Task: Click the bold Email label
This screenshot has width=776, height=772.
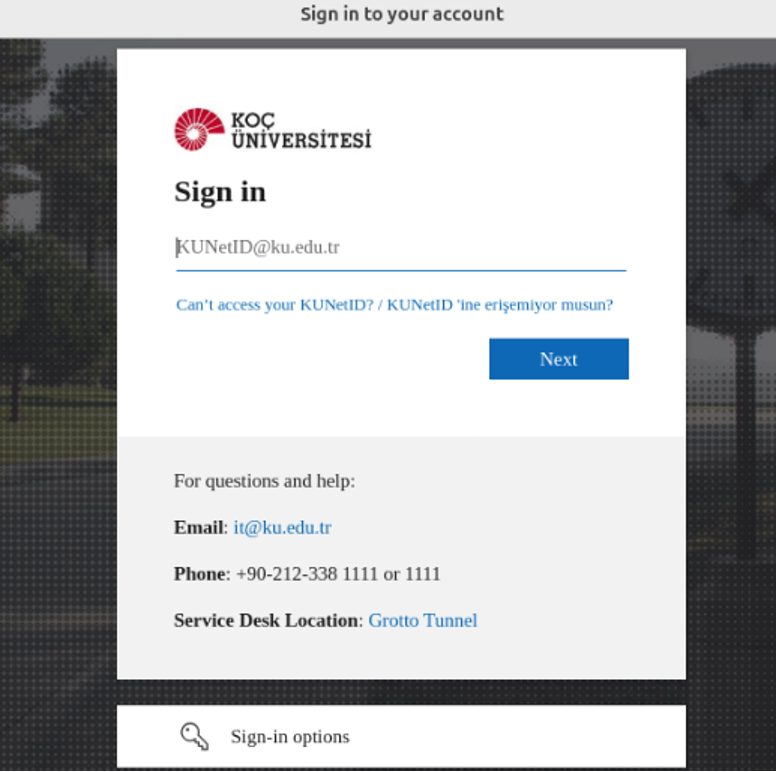Action: 198,528
